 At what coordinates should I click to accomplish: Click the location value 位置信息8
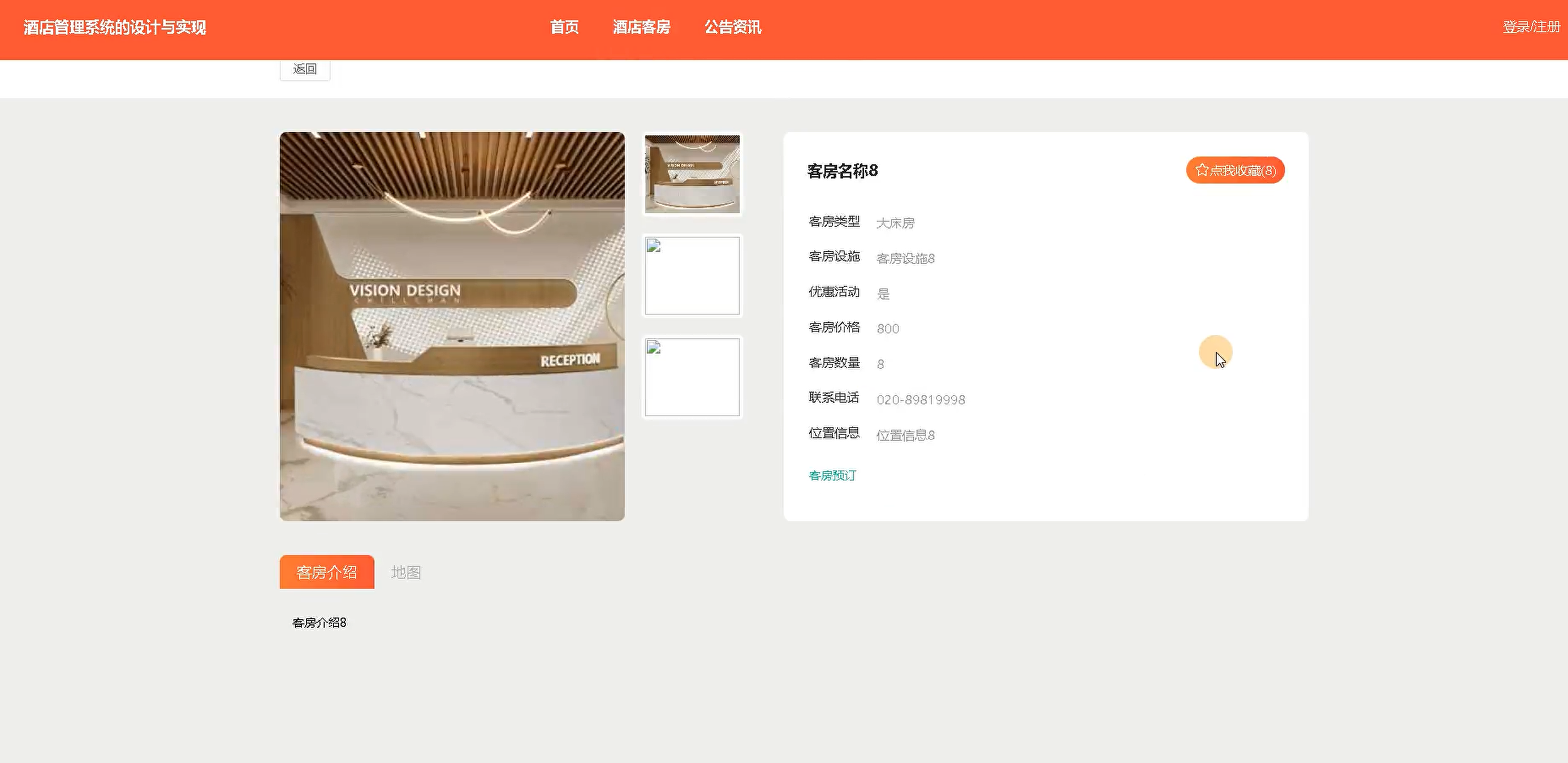(905, 436)
